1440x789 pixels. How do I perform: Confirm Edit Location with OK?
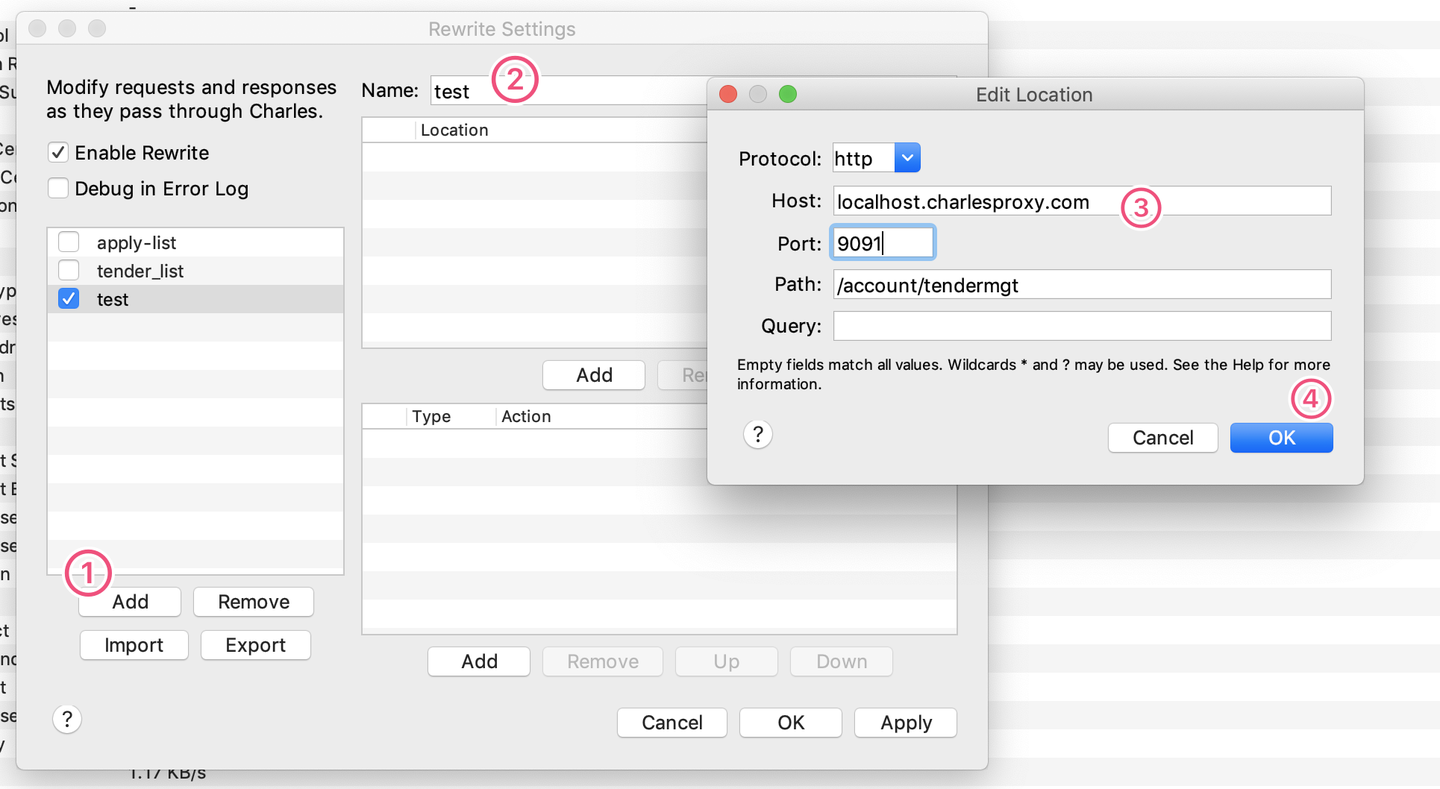pyautogui.click(x=1281, y=438)
